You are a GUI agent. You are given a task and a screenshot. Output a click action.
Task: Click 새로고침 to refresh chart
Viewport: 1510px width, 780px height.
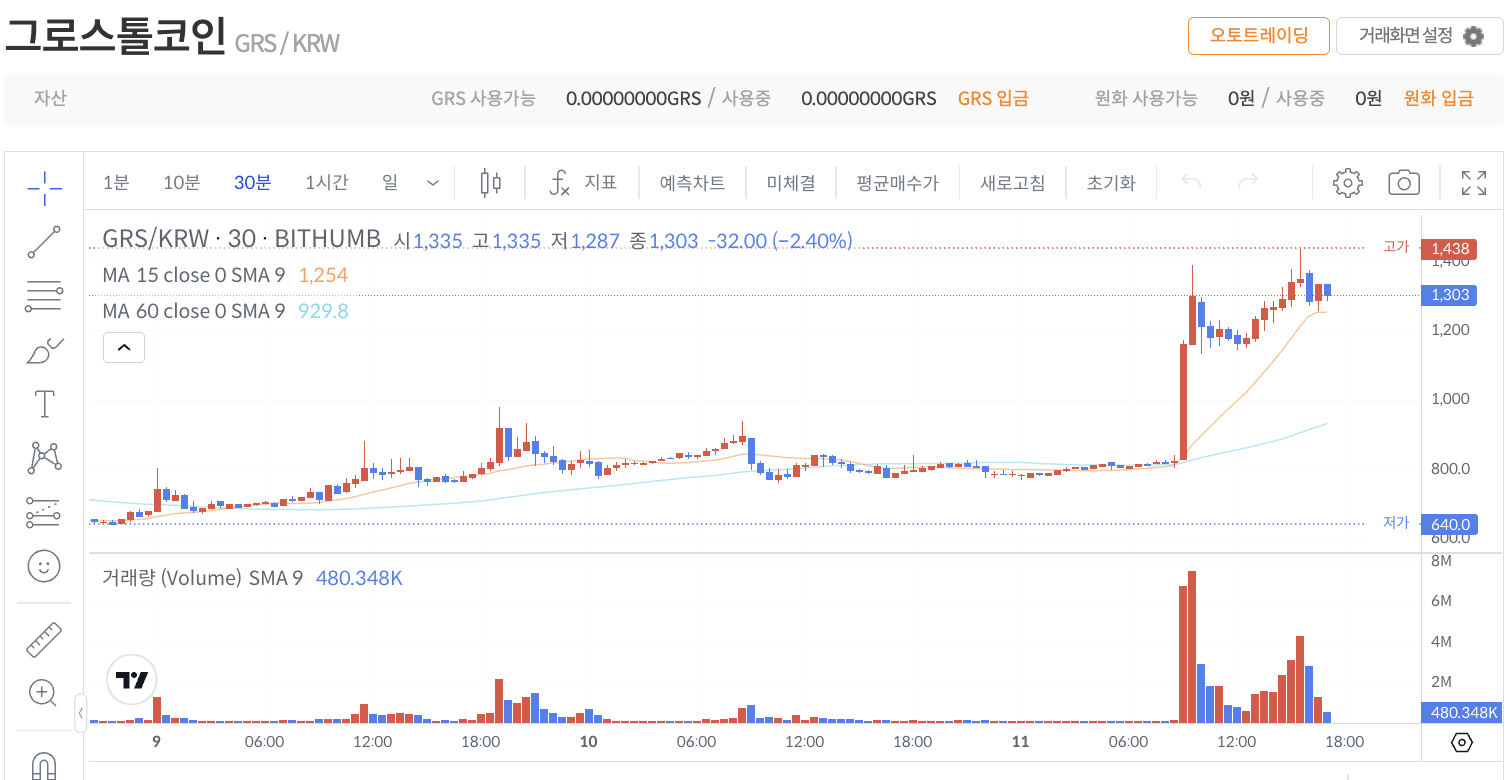pyautogui.click(x=1012, y=183)
